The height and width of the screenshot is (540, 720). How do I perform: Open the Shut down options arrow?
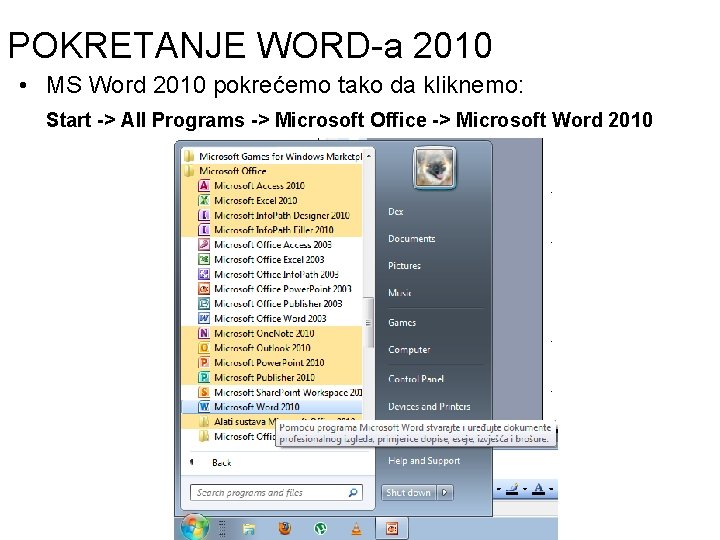click(x=444, y=493)
